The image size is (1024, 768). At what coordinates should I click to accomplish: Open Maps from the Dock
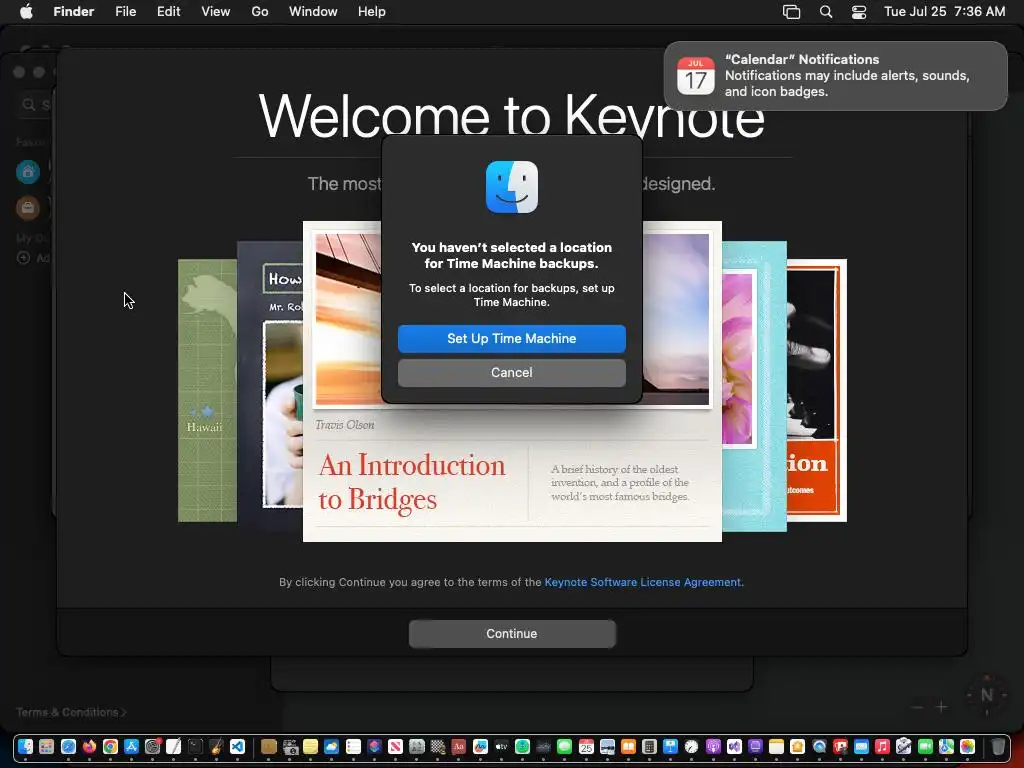(x=946, y=746)
